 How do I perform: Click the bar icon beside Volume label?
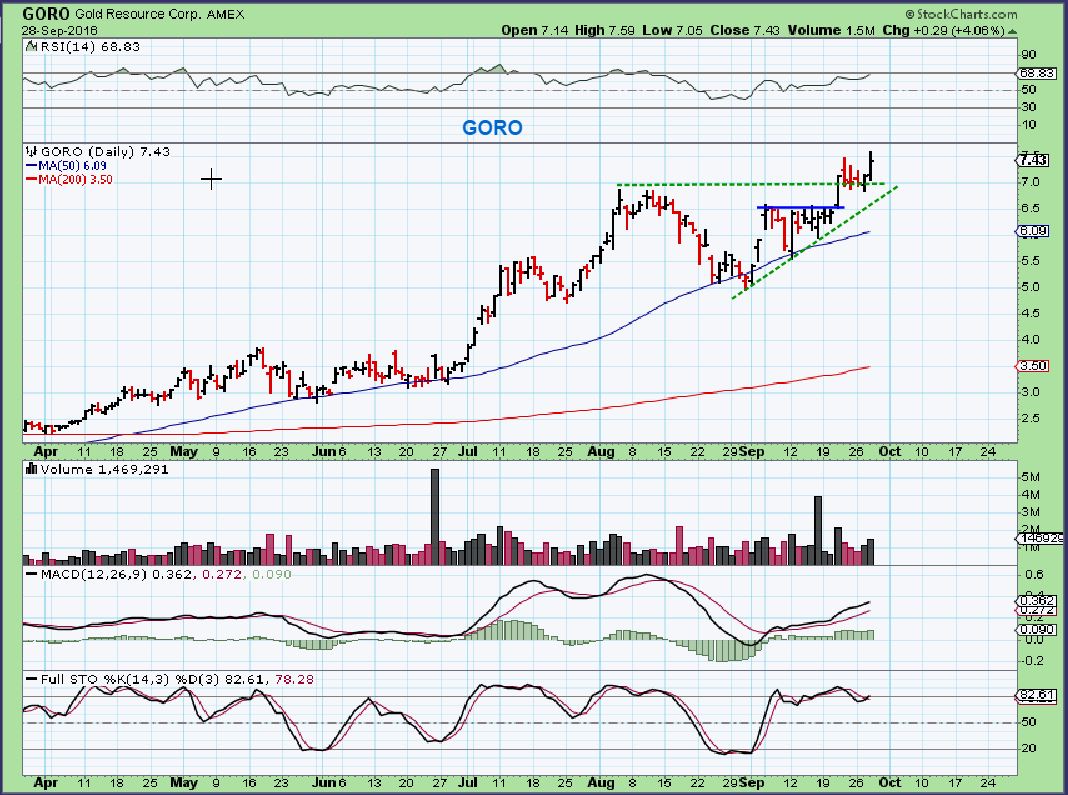pos(31,469)
